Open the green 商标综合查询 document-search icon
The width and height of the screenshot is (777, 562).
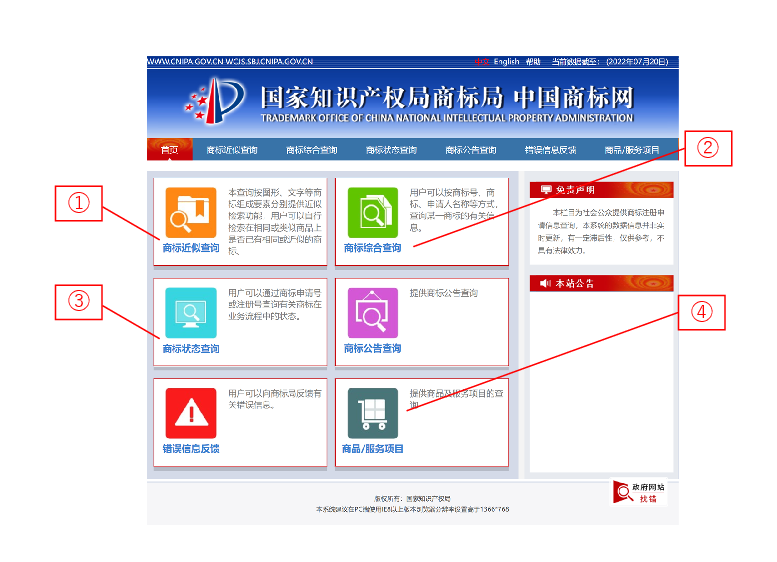pos(373,213)
